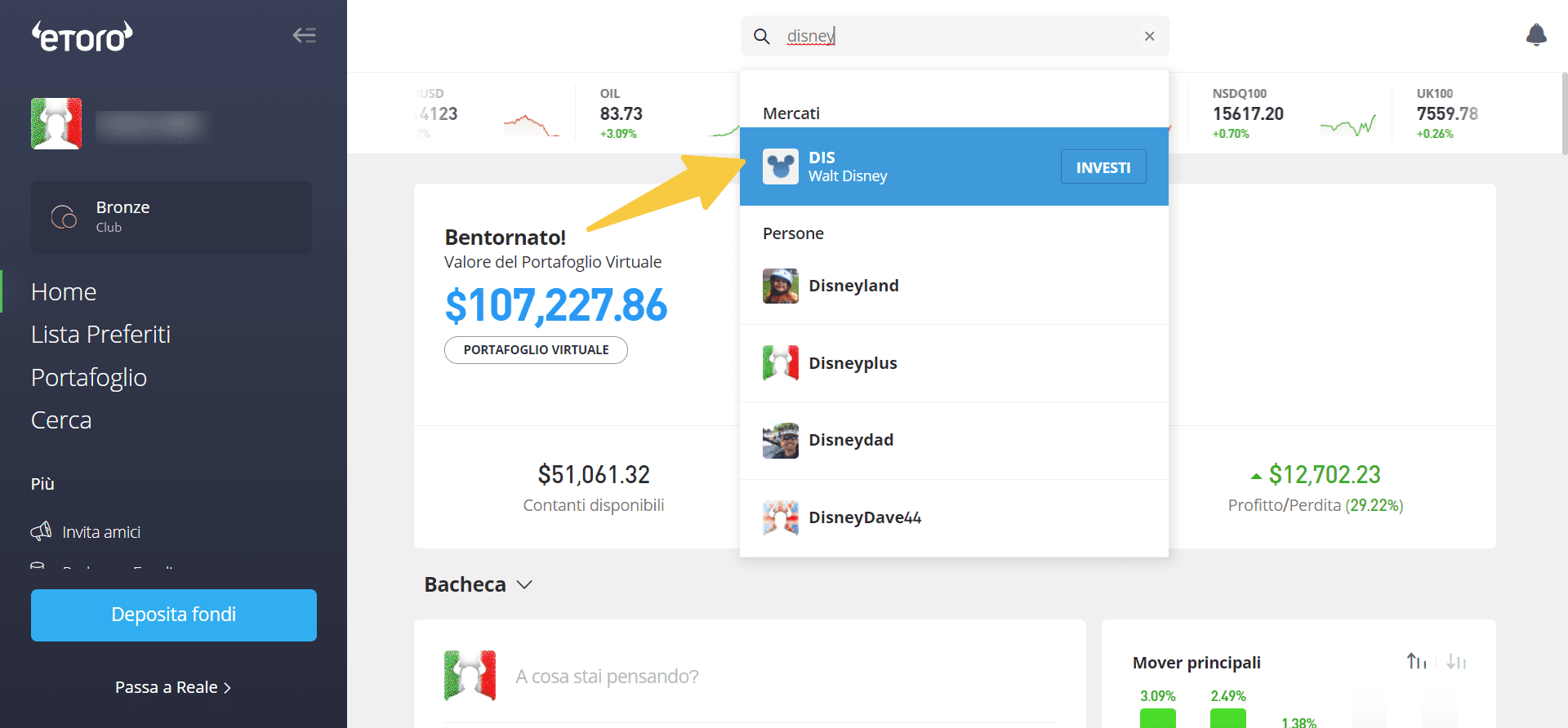Click the DisneyDave44 avatar
Viewport: 1568px width, 728px height.
tap(781, 517)
